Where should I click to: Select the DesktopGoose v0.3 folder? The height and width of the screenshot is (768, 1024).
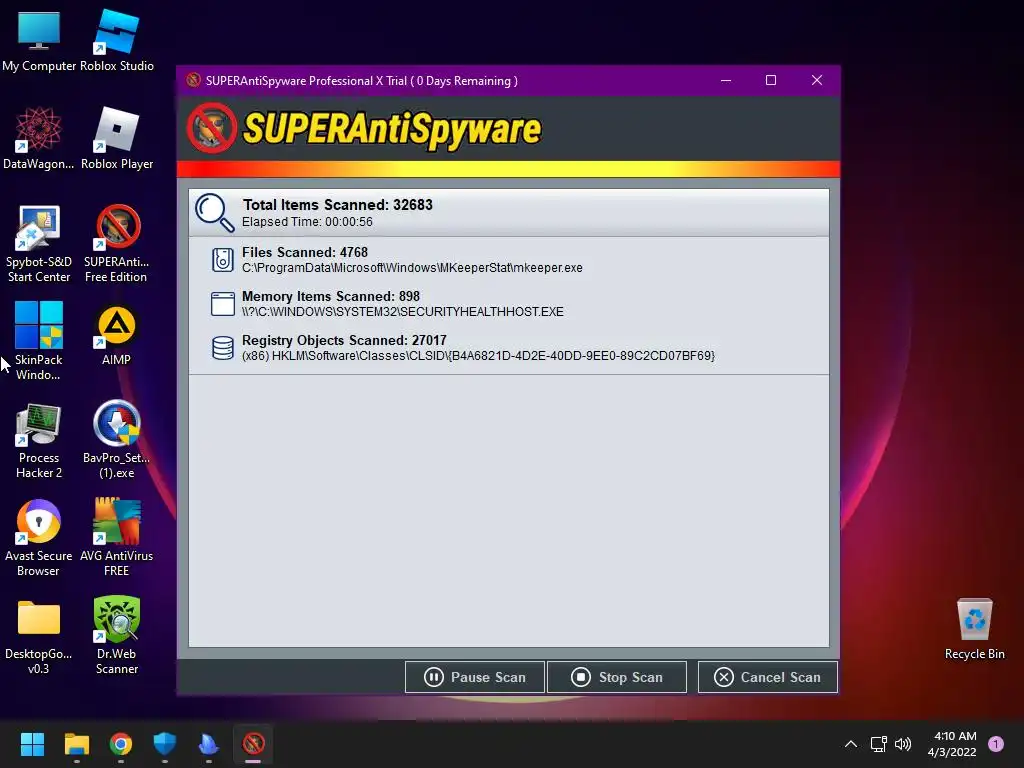[39, 636]
